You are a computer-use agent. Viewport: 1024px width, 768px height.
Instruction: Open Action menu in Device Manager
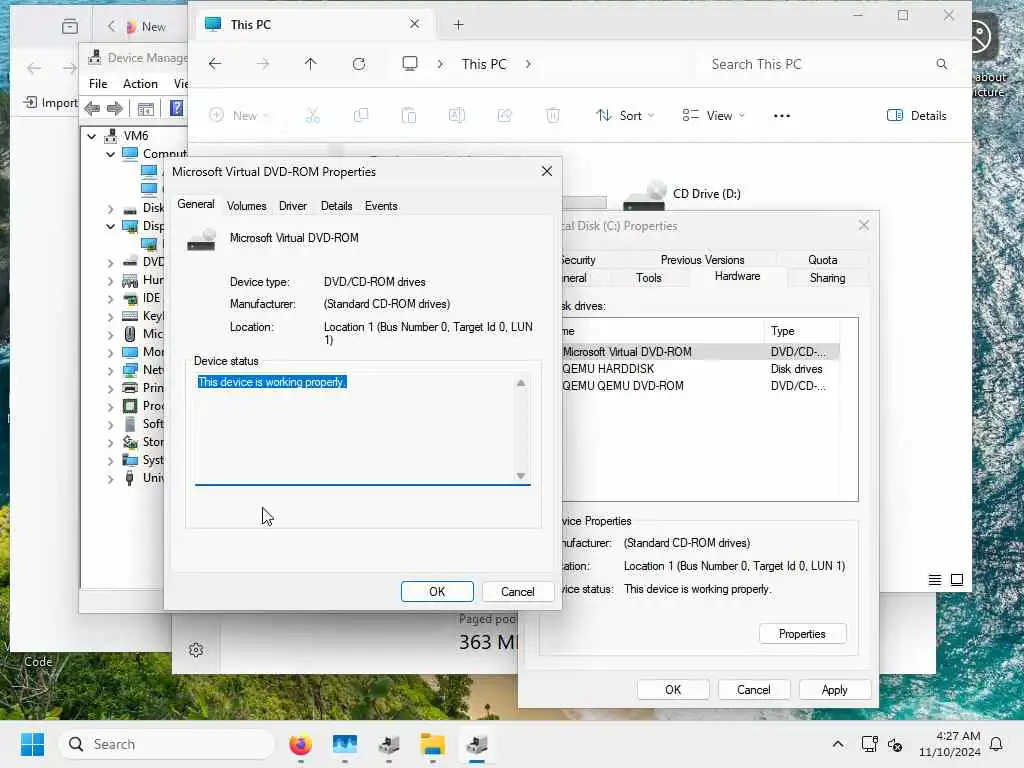tap(140, 84)
